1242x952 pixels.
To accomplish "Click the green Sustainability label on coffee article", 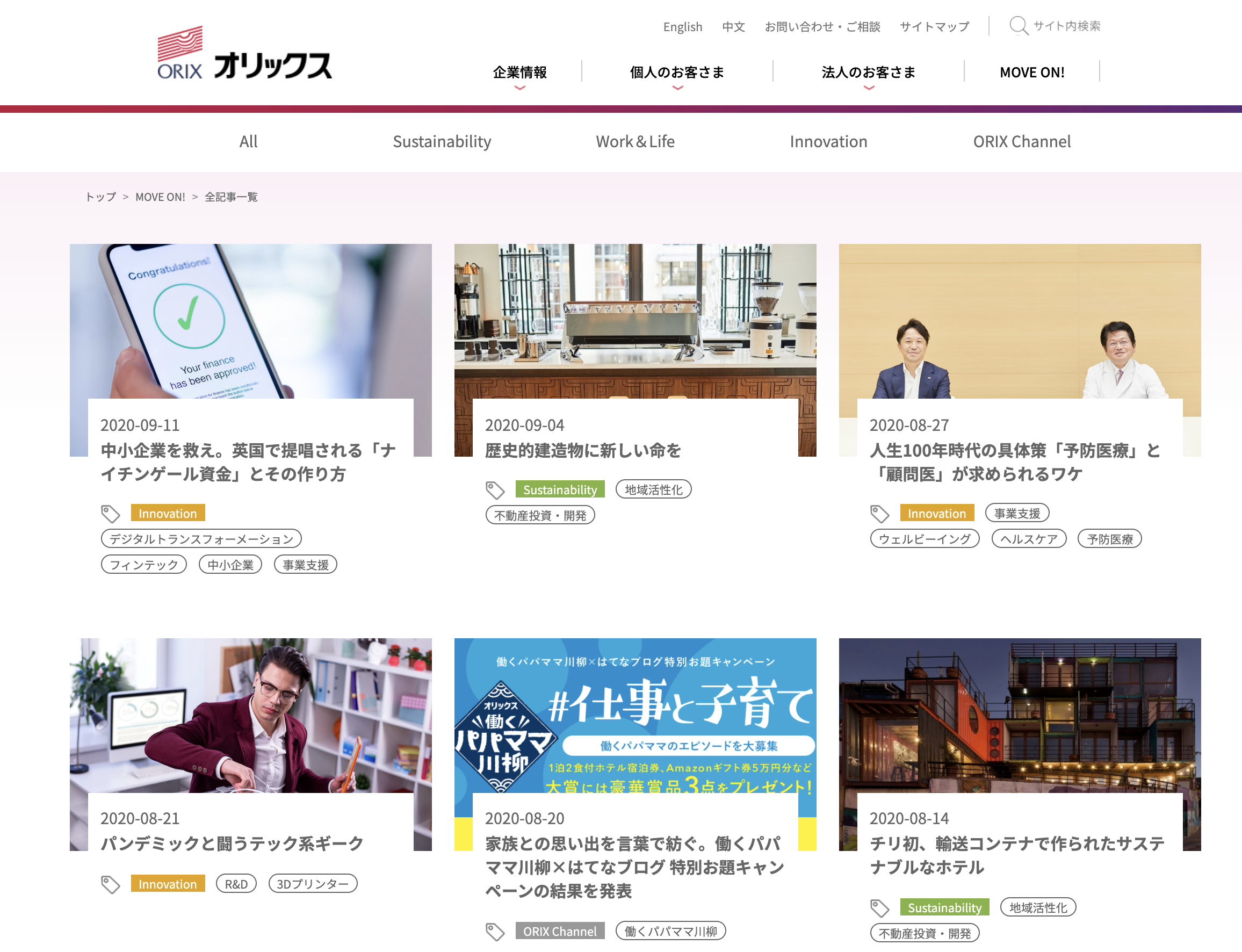I will tap(560, 489).
